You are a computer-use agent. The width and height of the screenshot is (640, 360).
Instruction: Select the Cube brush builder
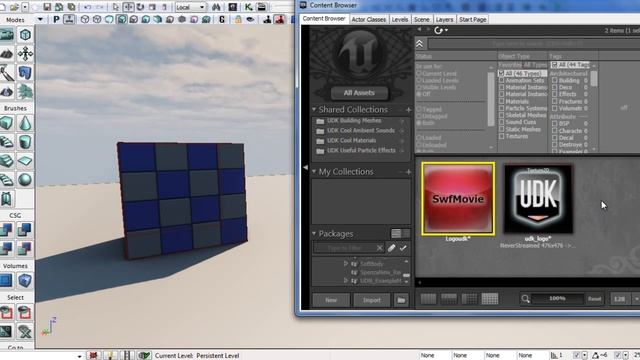(x=7, y=123)
